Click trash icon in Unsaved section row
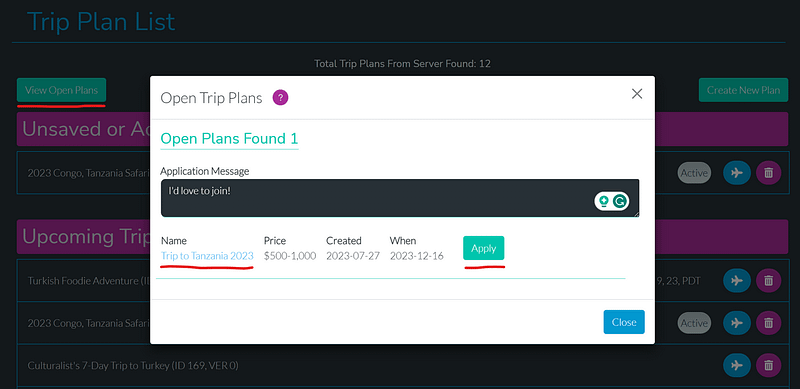The width and height of the screenshot is (800, 389). point(768,173)
